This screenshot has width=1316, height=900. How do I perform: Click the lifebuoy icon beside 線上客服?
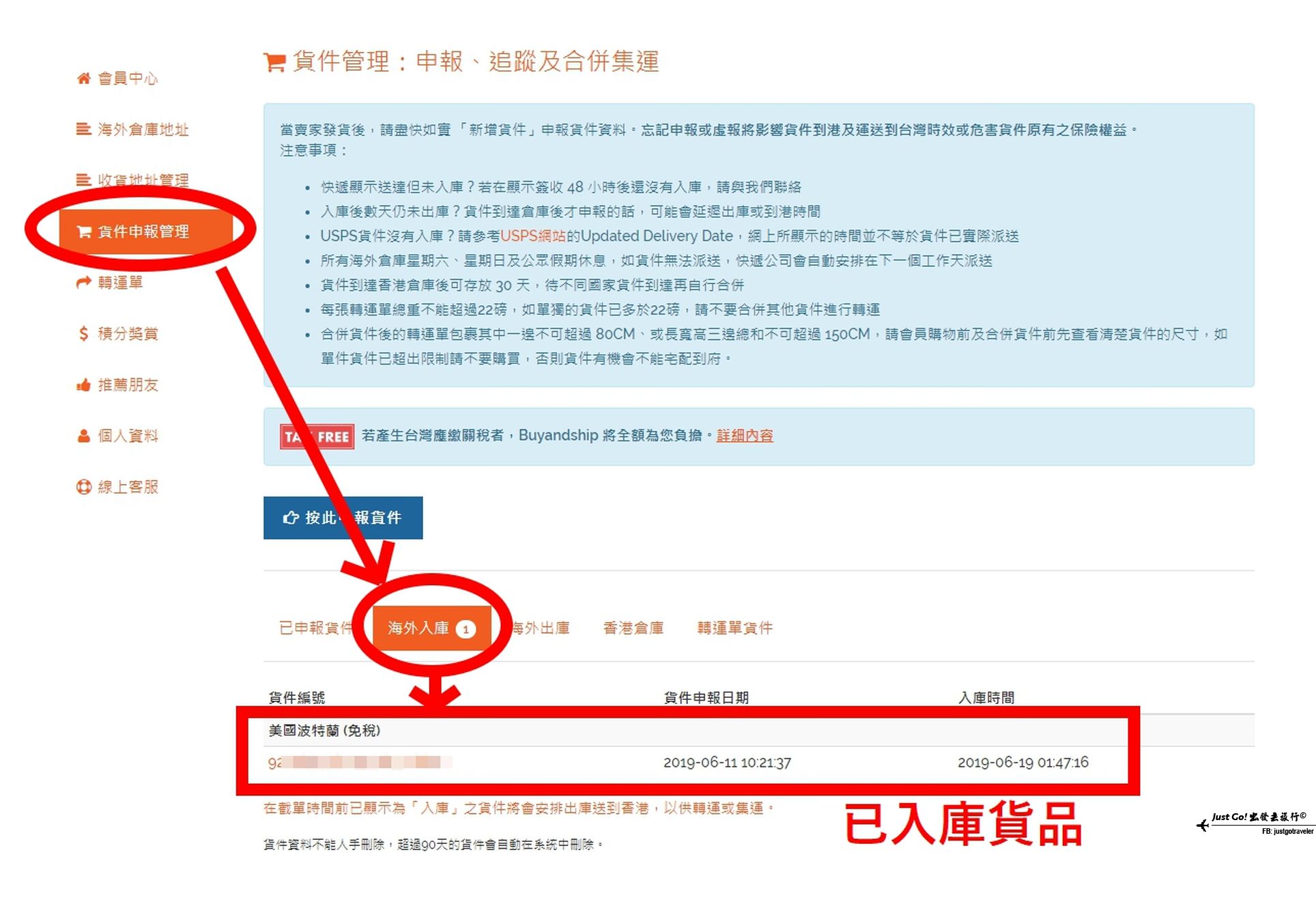[x=83, y=487]
